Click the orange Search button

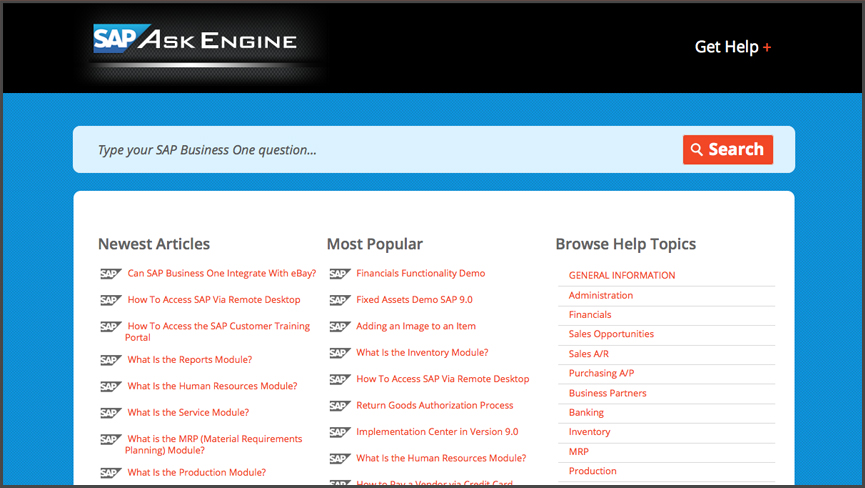pyautogui.click(x=728, y=149)
